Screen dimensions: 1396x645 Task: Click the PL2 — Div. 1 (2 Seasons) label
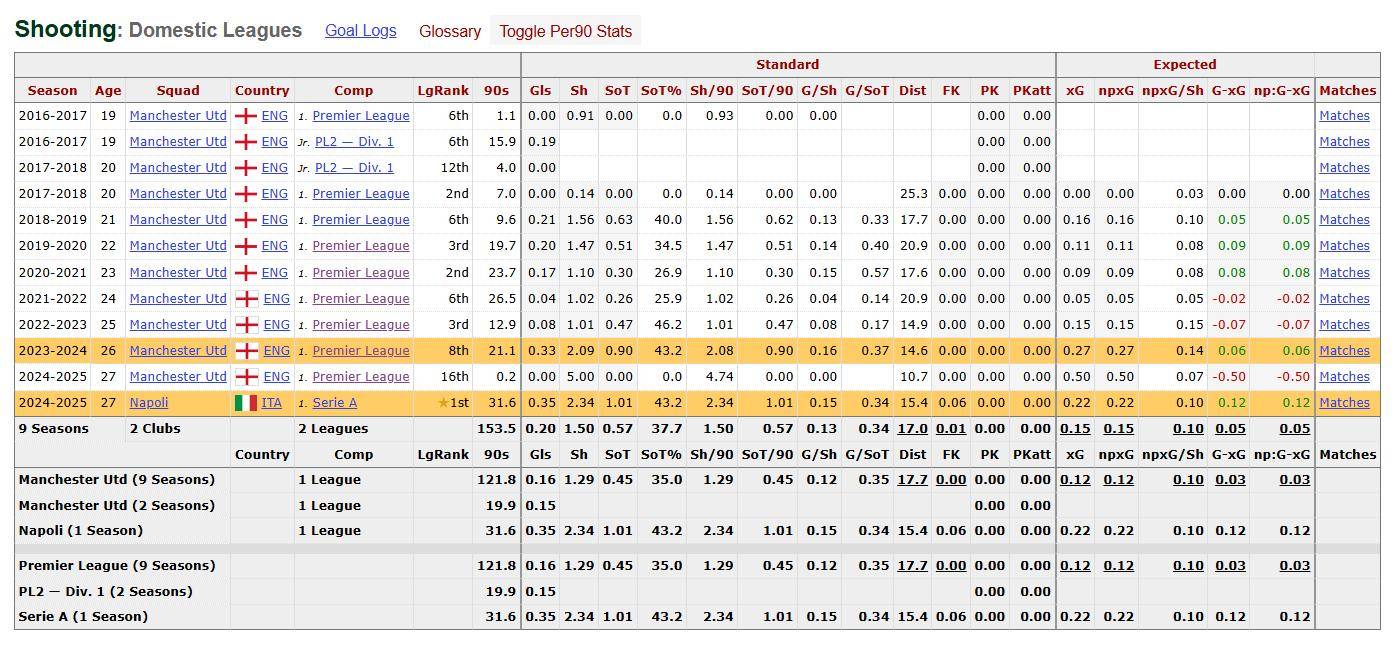pos(104,591)
